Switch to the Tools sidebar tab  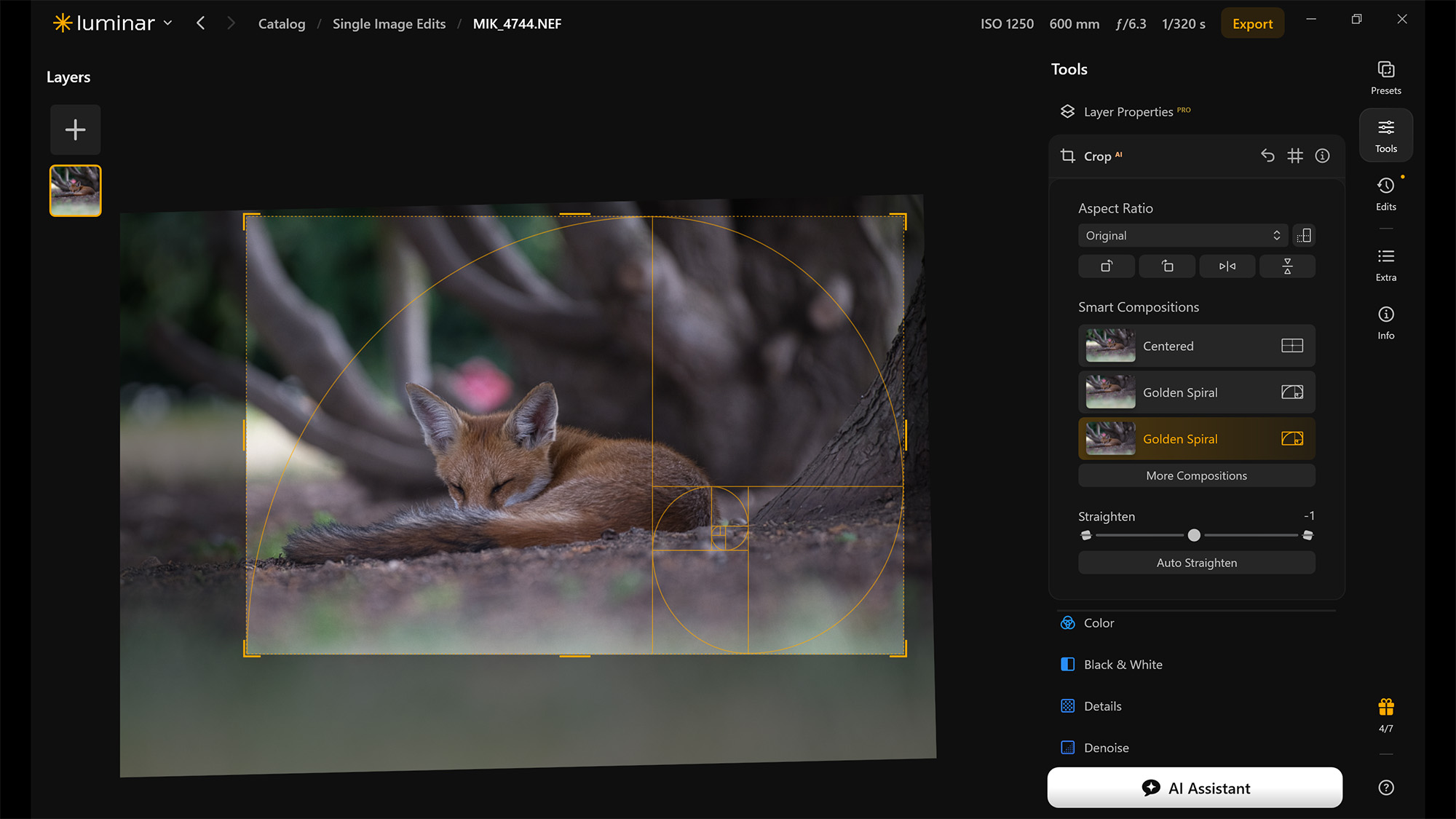pyautogui.click(x=1386, y=135)
